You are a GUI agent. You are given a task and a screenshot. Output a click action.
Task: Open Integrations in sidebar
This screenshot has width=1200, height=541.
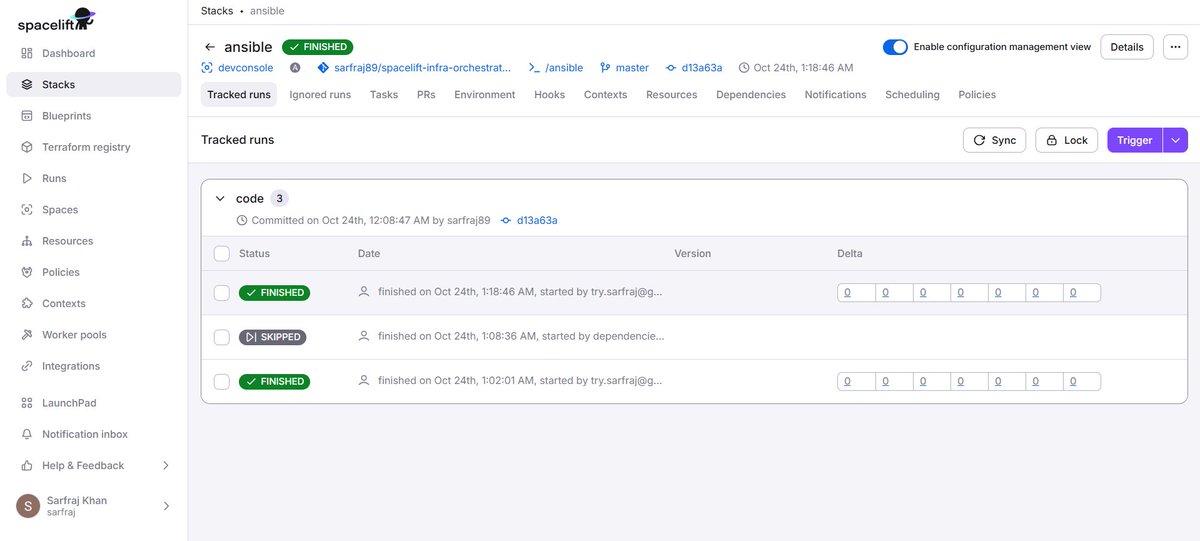[x=93, y=366]
